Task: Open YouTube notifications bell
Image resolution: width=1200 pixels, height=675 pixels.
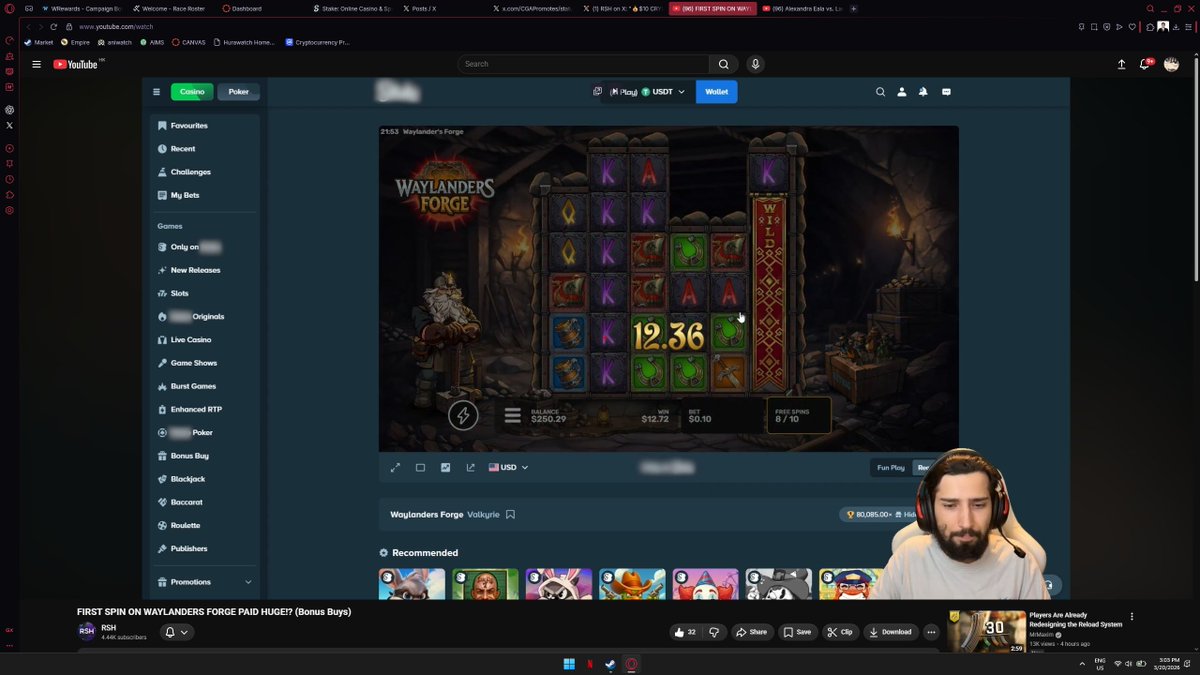Action: [x=1146, y=64]
